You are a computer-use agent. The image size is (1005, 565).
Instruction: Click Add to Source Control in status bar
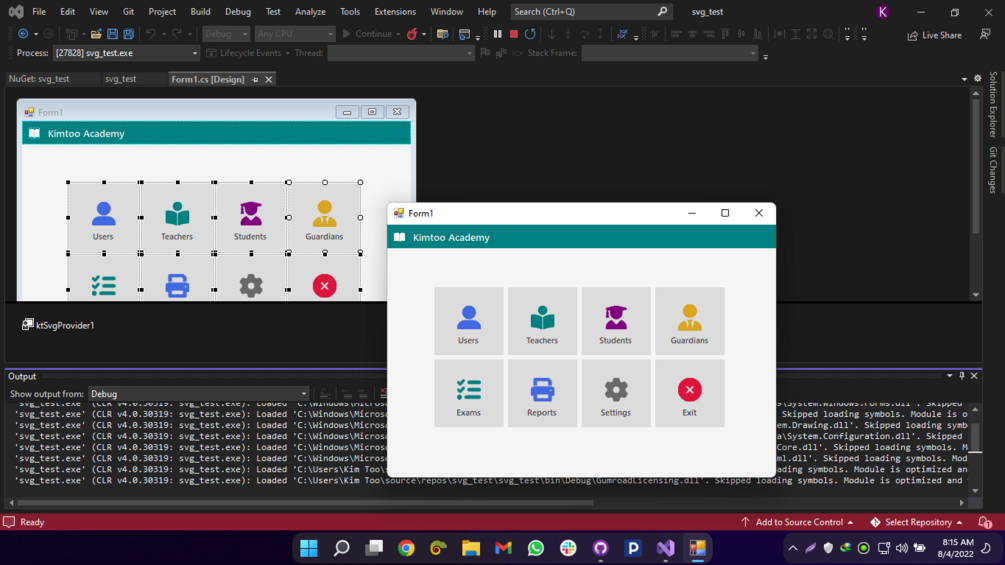(x=799, y=523)
